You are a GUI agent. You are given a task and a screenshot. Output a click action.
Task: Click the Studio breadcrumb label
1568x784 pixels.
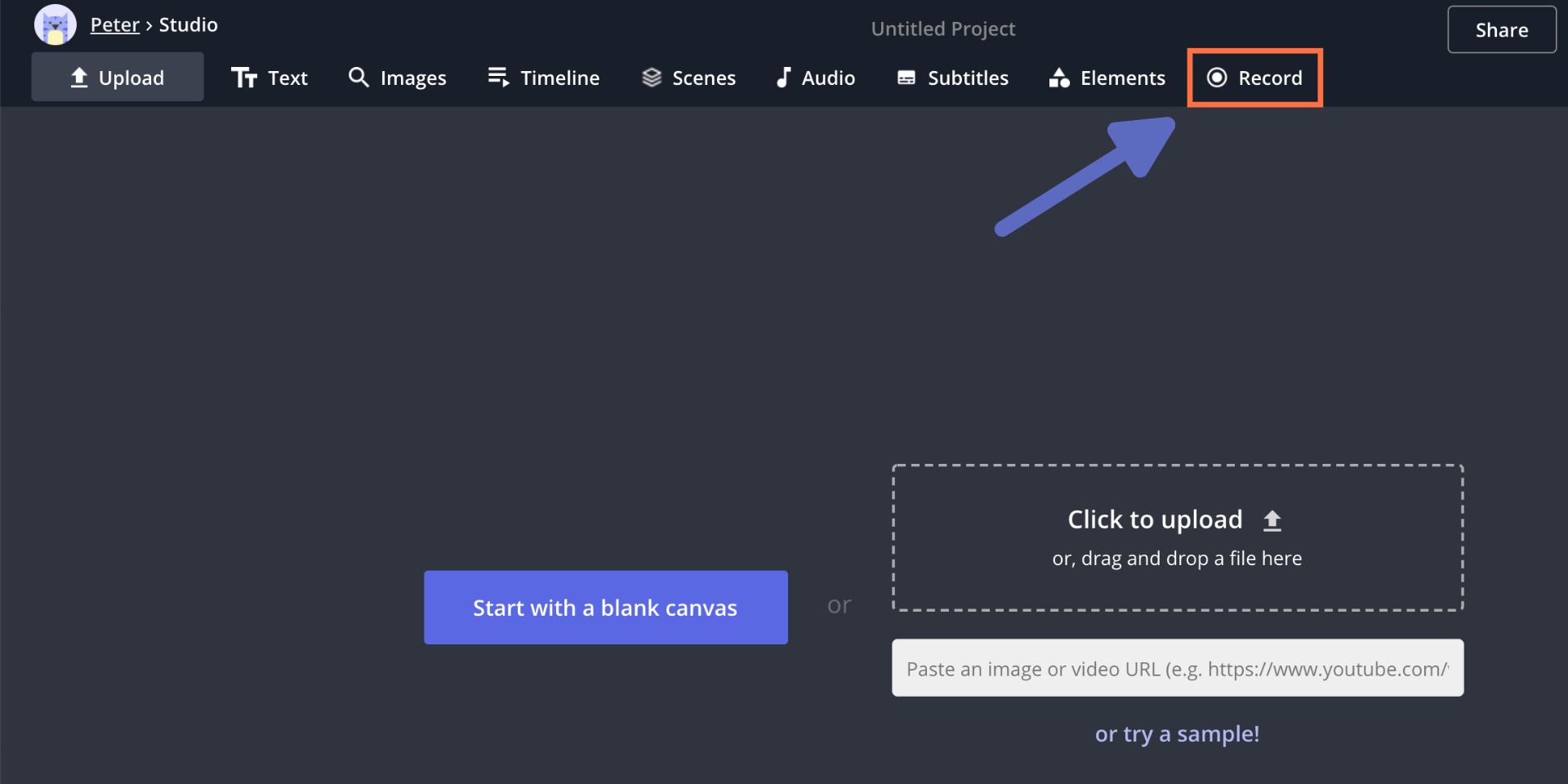tap(188, 24)
